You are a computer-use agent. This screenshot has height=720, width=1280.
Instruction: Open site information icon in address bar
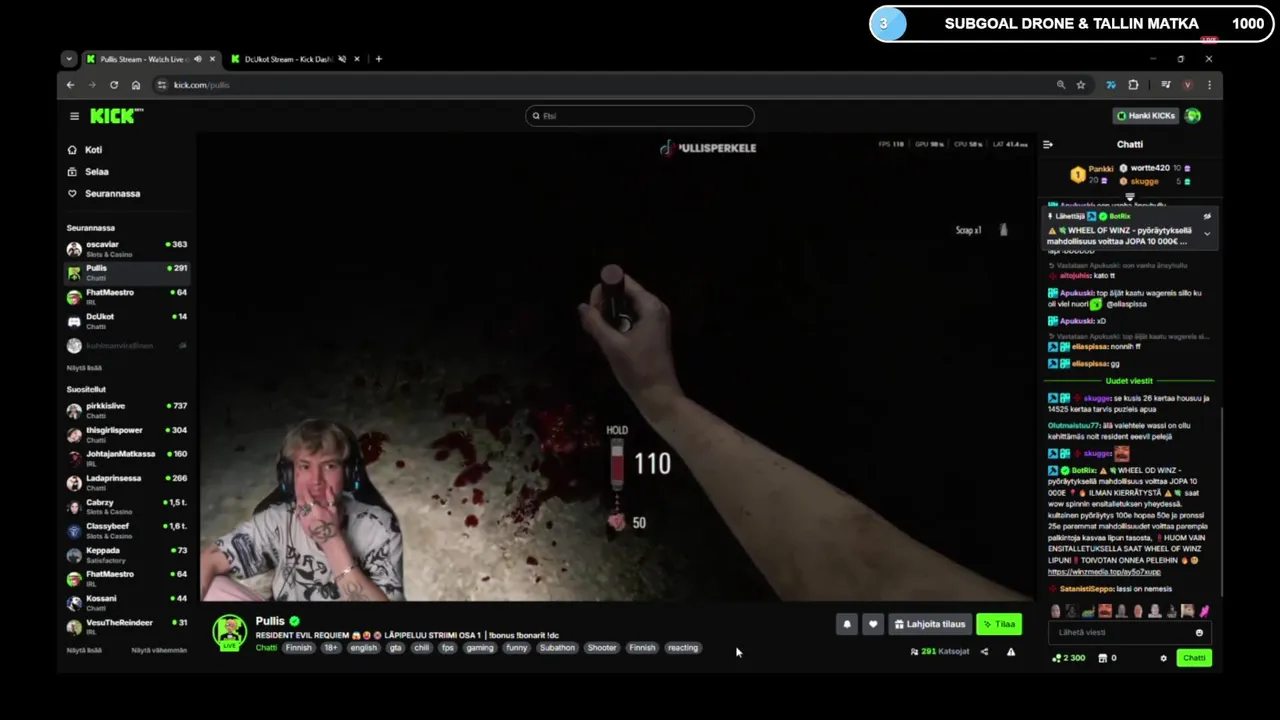click(x=162, y=85)
